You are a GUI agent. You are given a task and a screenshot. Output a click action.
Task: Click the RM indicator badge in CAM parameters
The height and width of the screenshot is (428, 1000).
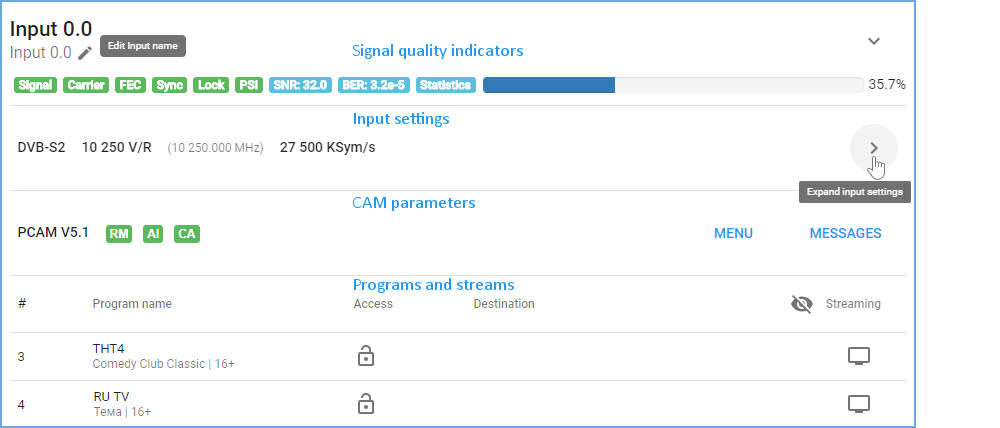[119, 234]
